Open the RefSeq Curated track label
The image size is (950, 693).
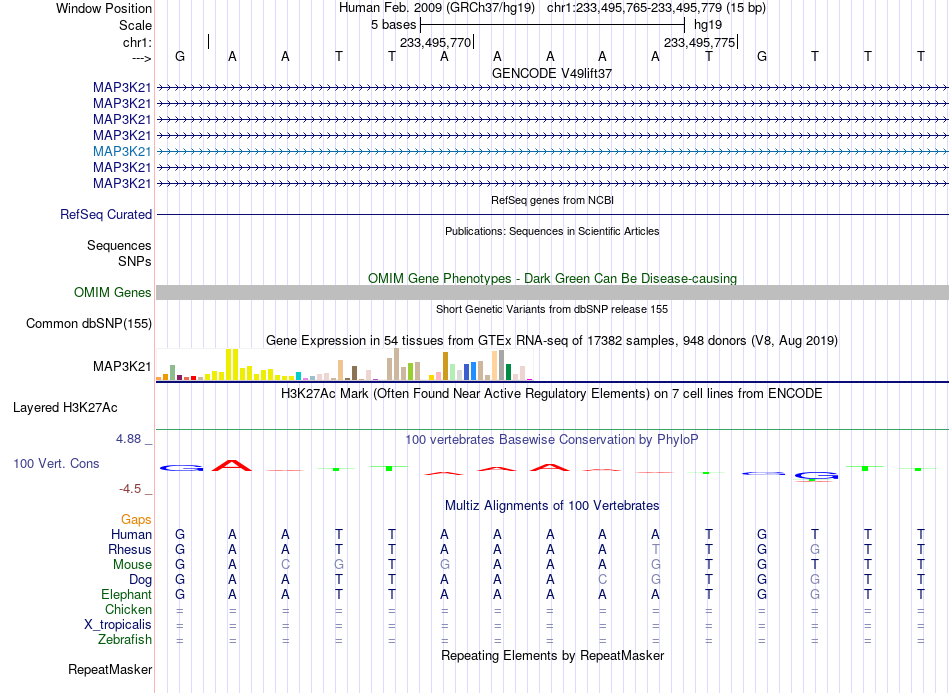coord(106,214)
